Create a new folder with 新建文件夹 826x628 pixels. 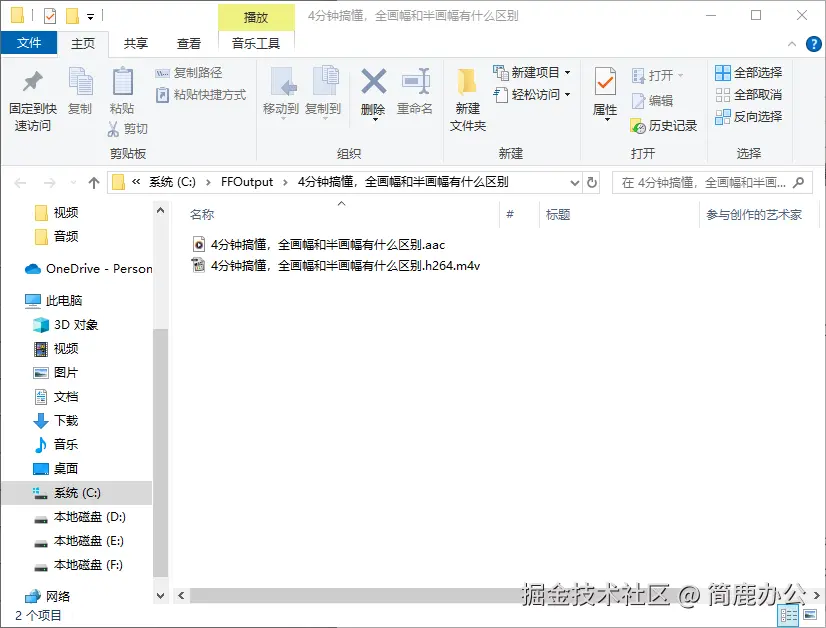tap(467, 100)
